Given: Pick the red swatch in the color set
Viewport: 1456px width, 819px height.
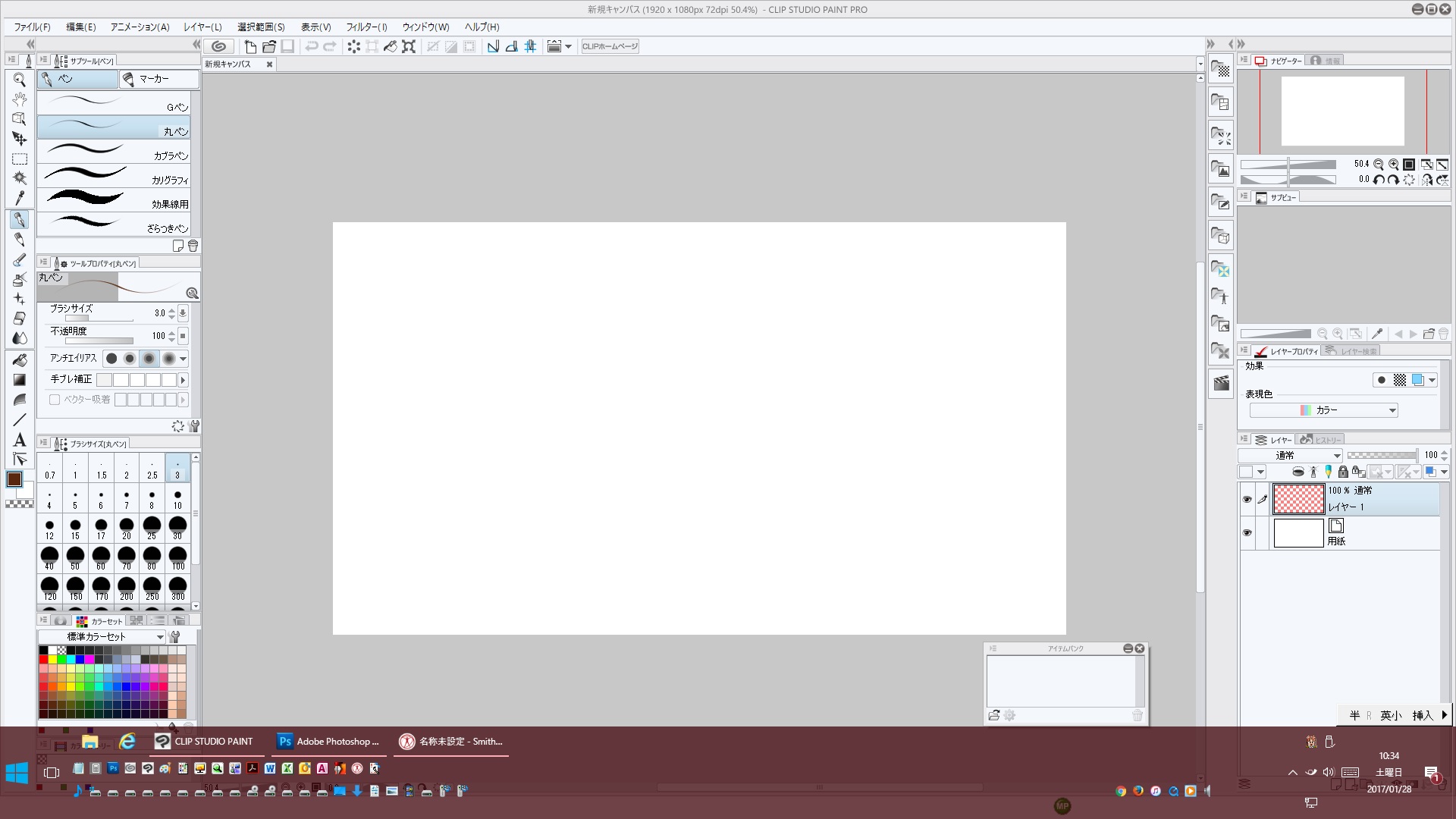Looking at the screenshot, I should [x=43, y=660].
